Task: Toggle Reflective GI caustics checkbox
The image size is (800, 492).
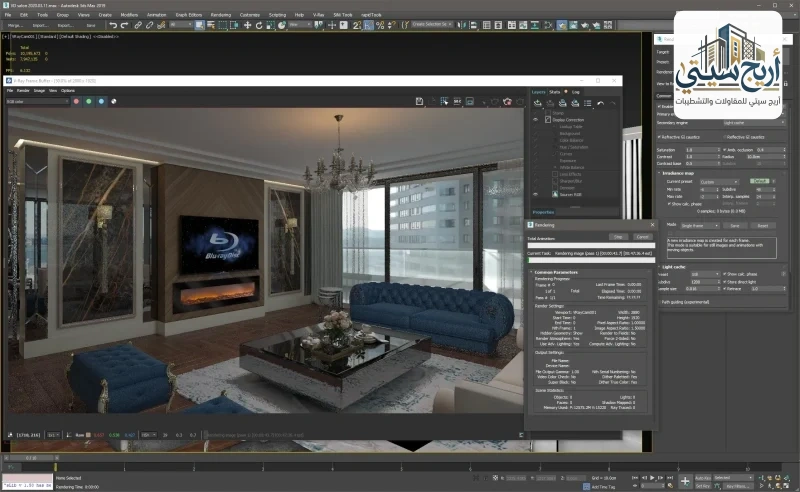Action: pos(724,137)
